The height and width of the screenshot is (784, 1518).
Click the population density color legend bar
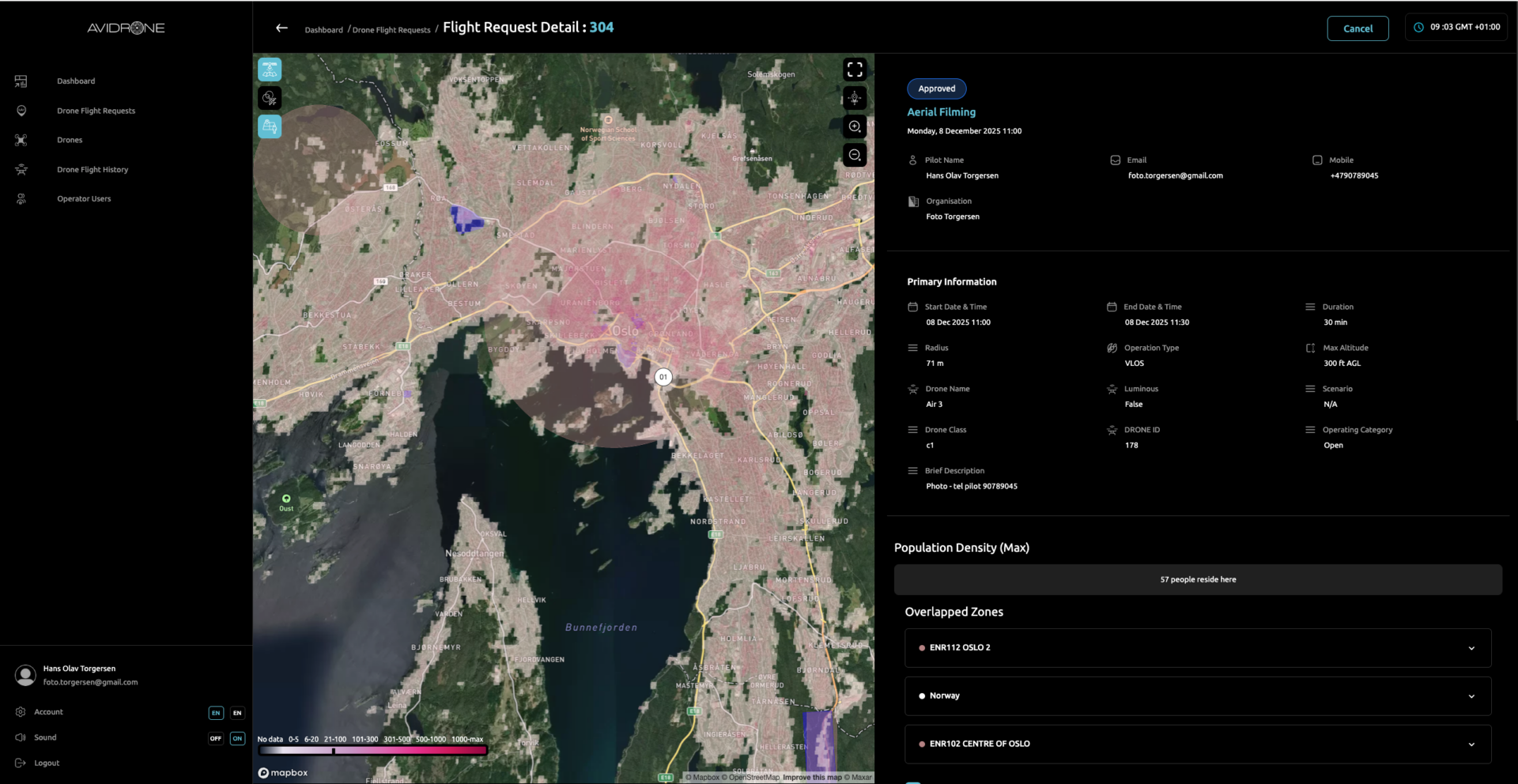point(372,751)
